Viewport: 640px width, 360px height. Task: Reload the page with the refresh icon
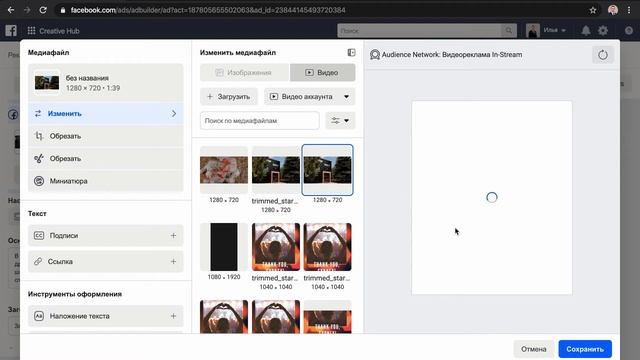click(x=43, y=10)
